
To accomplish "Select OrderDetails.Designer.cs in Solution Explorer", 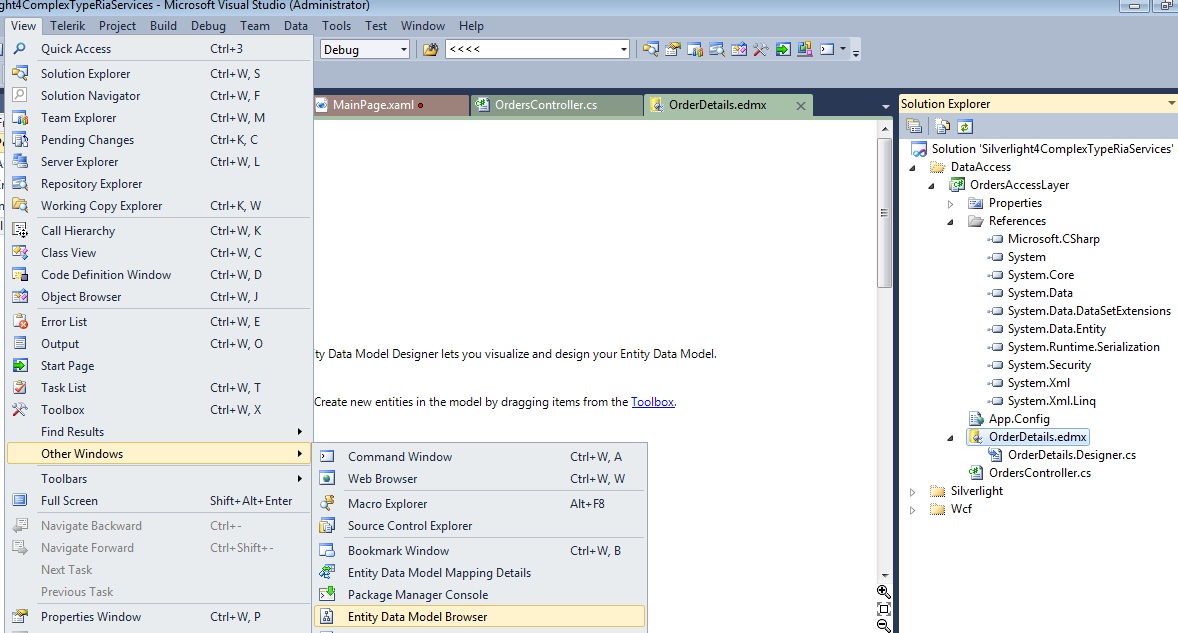I will [1071, 455].
